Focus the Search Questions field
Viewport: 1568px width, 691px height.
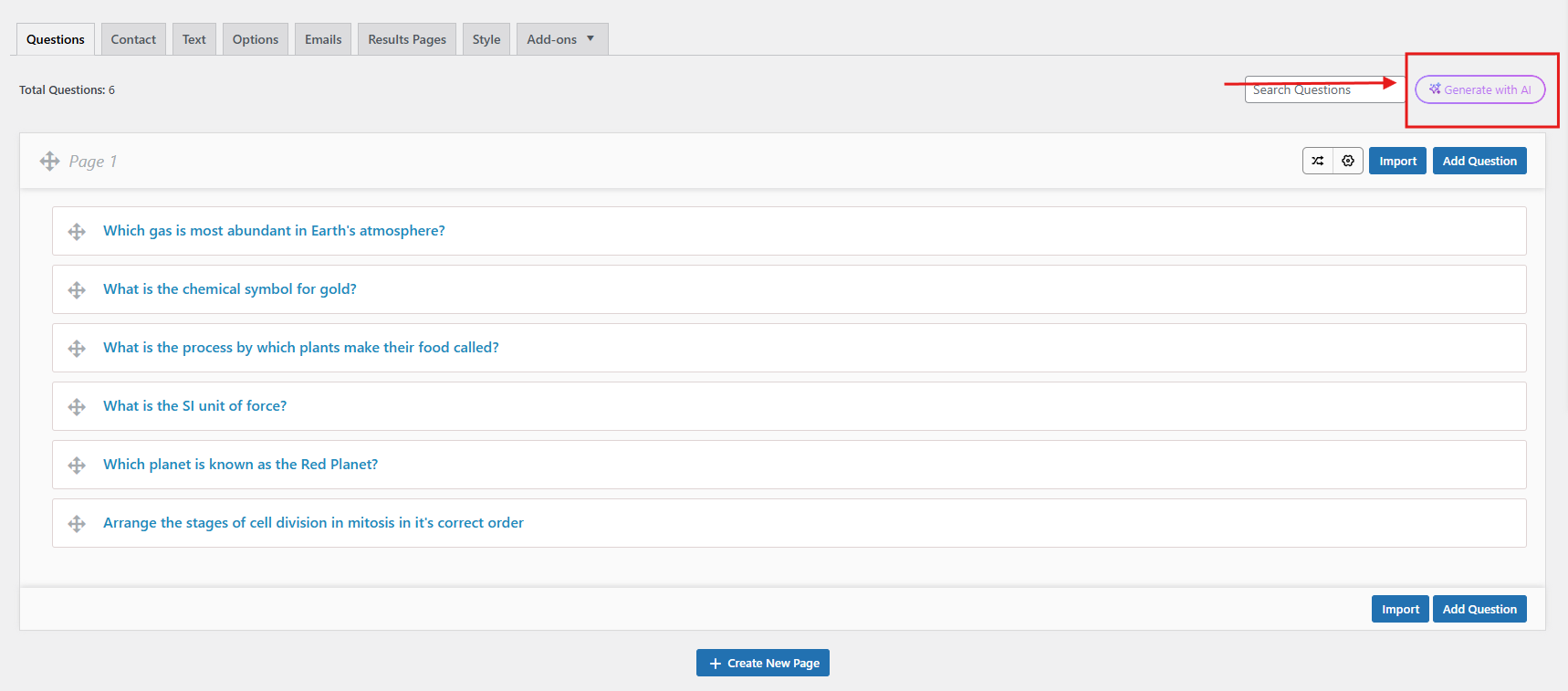pyautogui.click(x=1323, y=89)
